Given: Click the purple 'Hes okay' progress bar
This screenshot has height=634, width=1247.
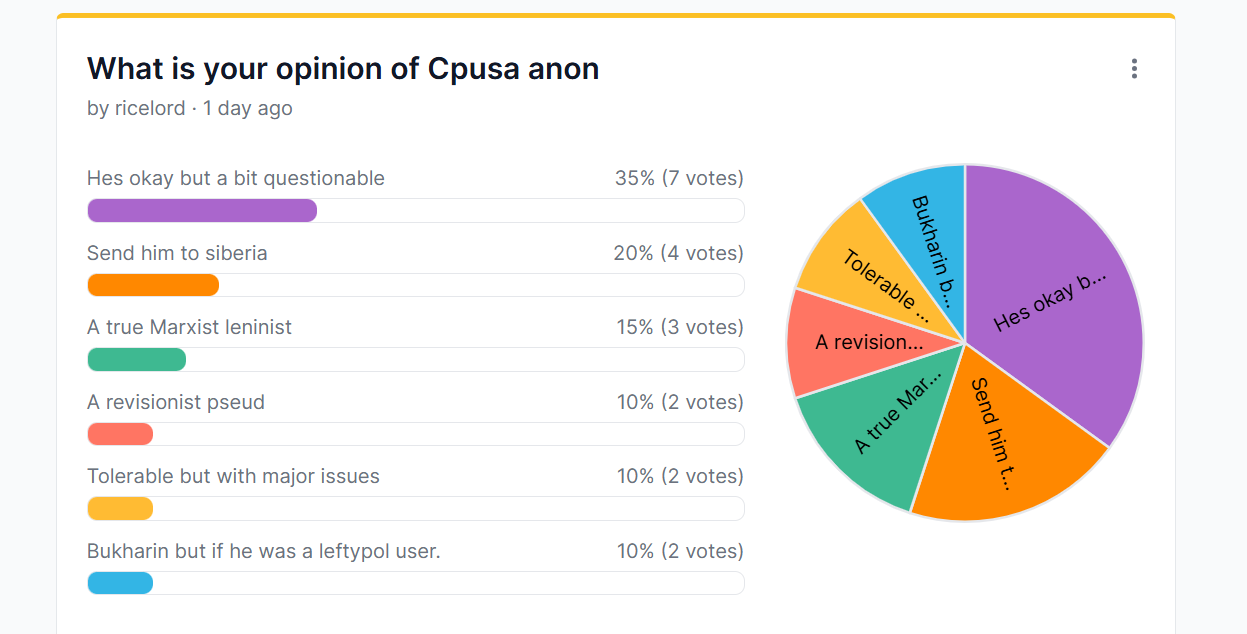Looking at the screenshot, I should [202, 211].
